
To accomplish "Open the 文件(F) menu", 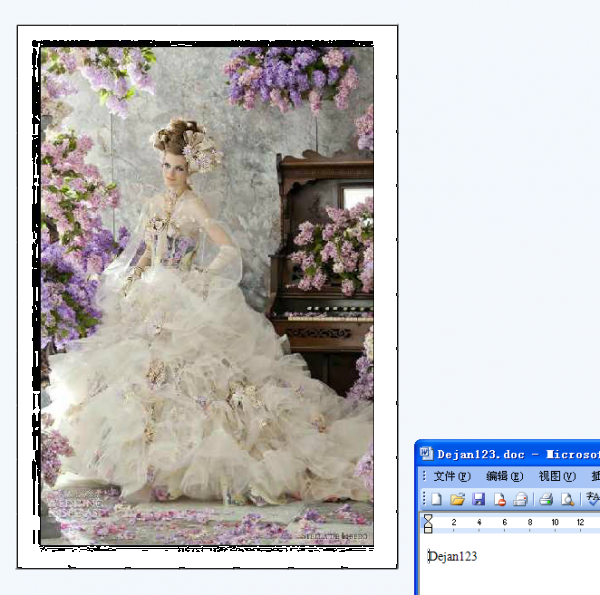I will coord(452,476).
